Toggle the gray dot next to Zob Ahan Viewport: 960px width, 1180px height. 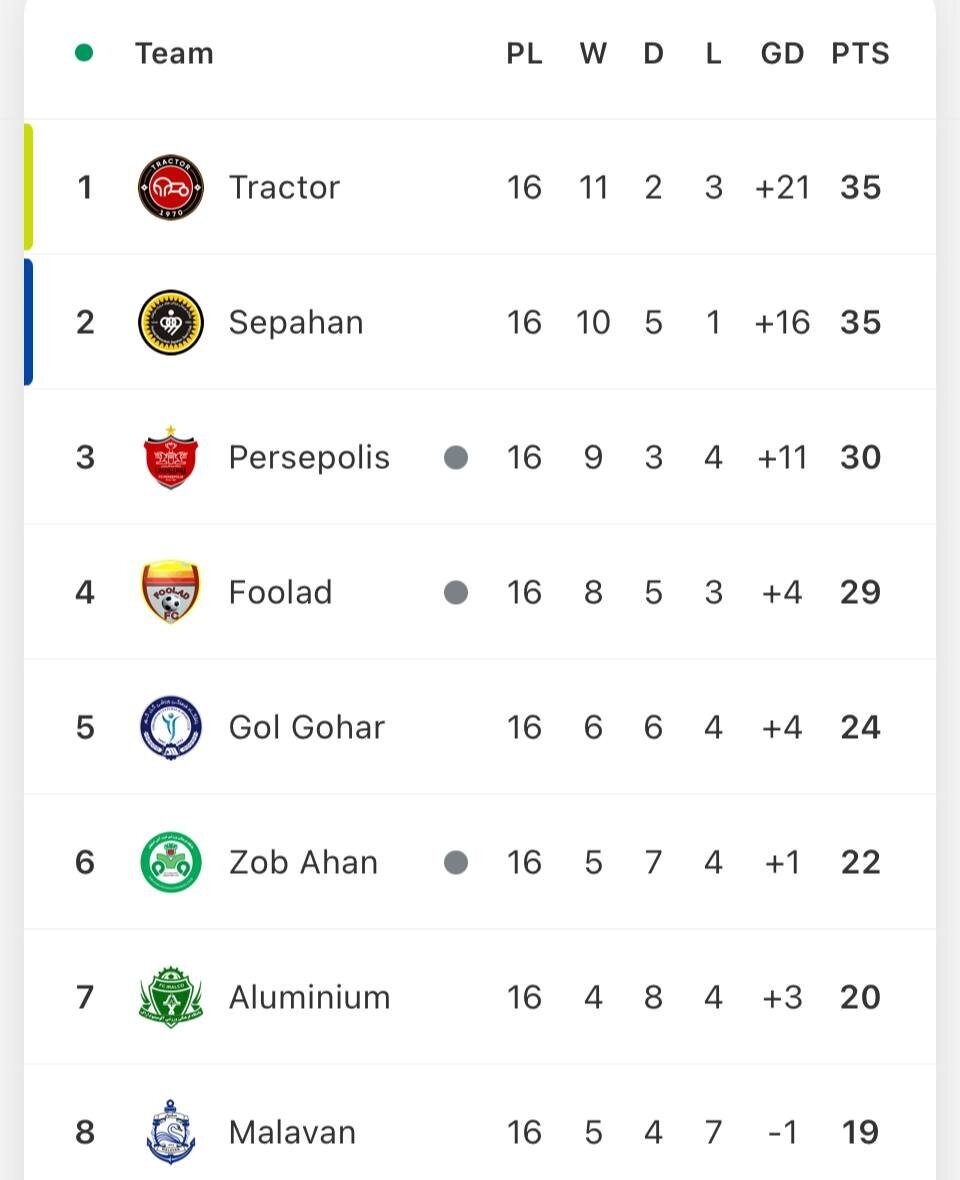tap(456, 862)
